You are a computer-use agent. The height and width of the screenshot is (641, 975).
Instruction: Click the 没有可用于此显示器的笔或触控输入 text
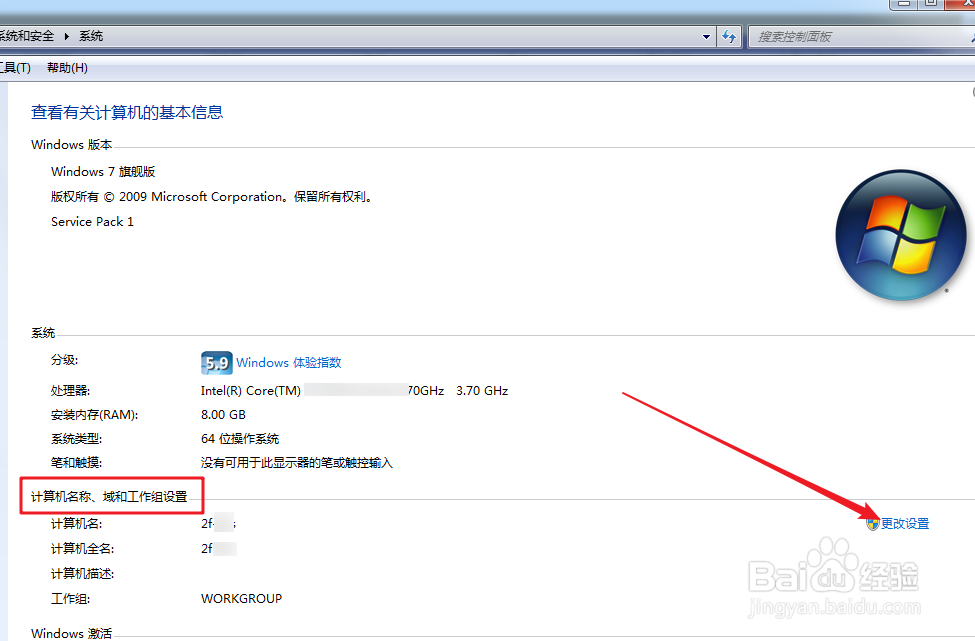(x=297, y=463)
